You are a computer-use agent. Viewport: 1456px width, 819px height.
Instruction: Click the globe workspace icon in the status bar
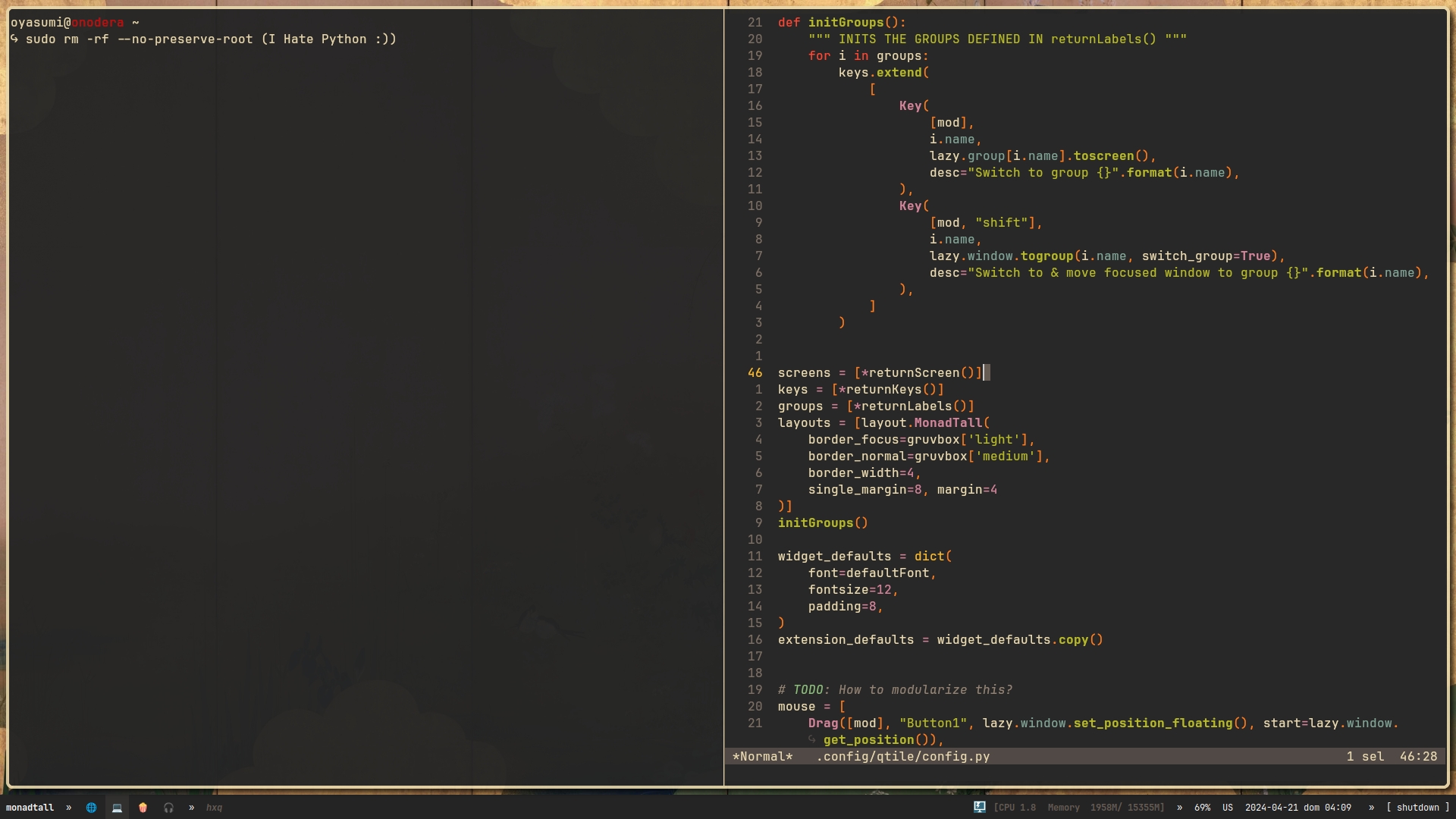(x=91, y=808)
